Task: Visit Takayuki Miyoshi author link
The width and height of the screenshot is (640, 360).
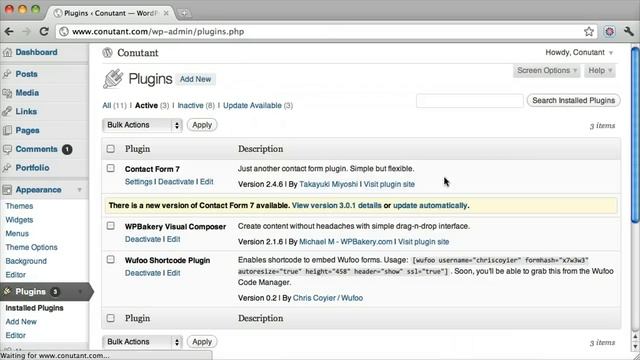Action: point(329,184)
